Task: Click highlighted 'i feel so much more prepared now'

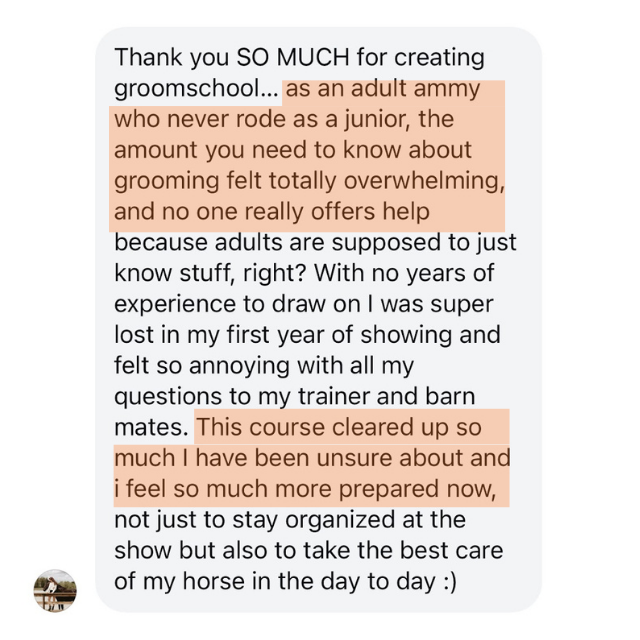Action: click(303, 489)
